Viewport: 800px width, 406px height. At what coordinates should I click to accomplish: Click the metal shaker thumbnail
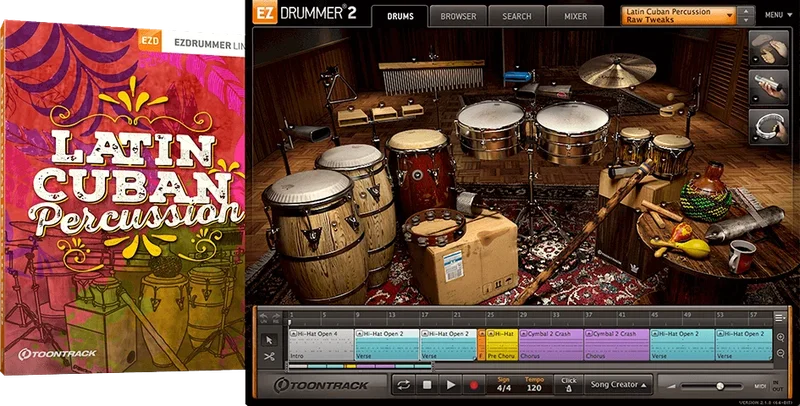point(768,87)
